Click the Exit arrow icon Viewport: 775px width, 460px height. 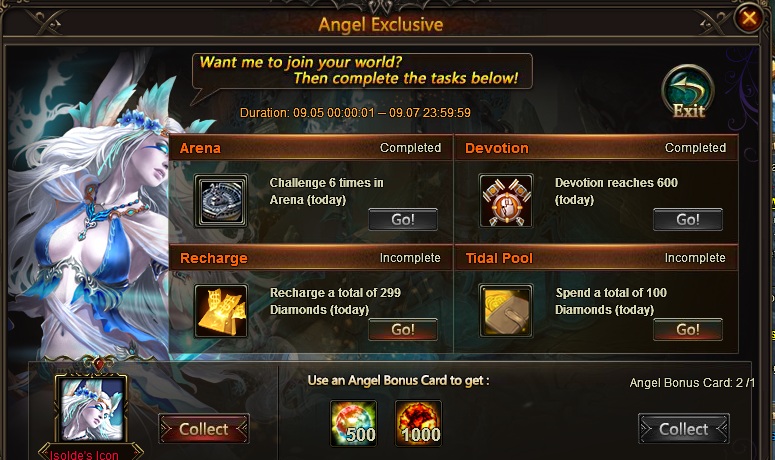pos(688,92)
